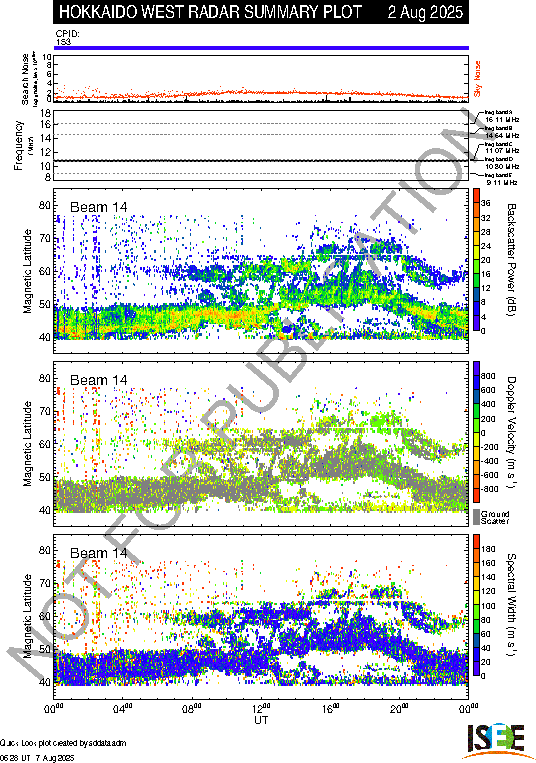Click the blue CPID 153 bar

(261, 48)
